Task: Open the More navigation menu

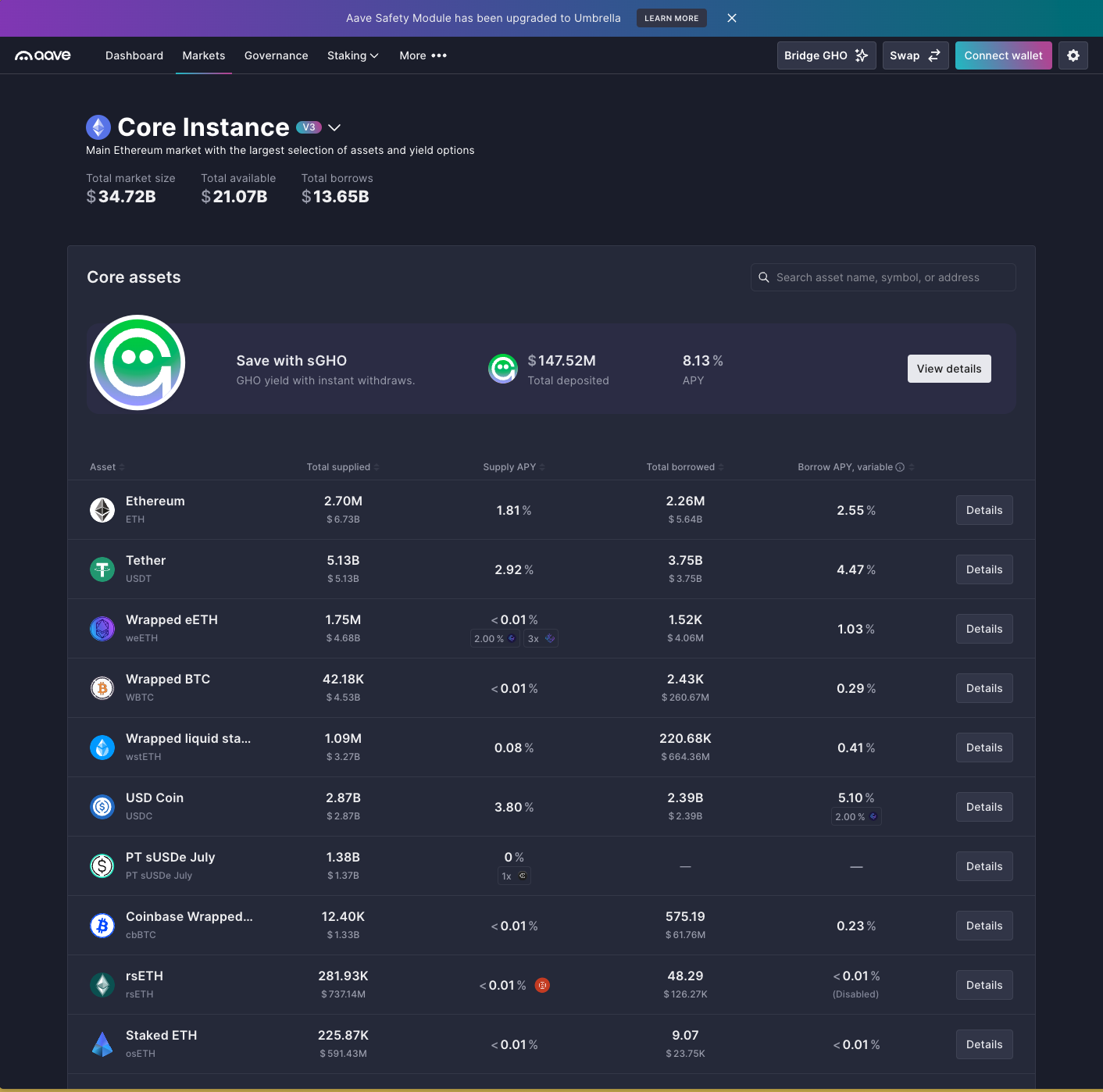Action: (423, 55)
